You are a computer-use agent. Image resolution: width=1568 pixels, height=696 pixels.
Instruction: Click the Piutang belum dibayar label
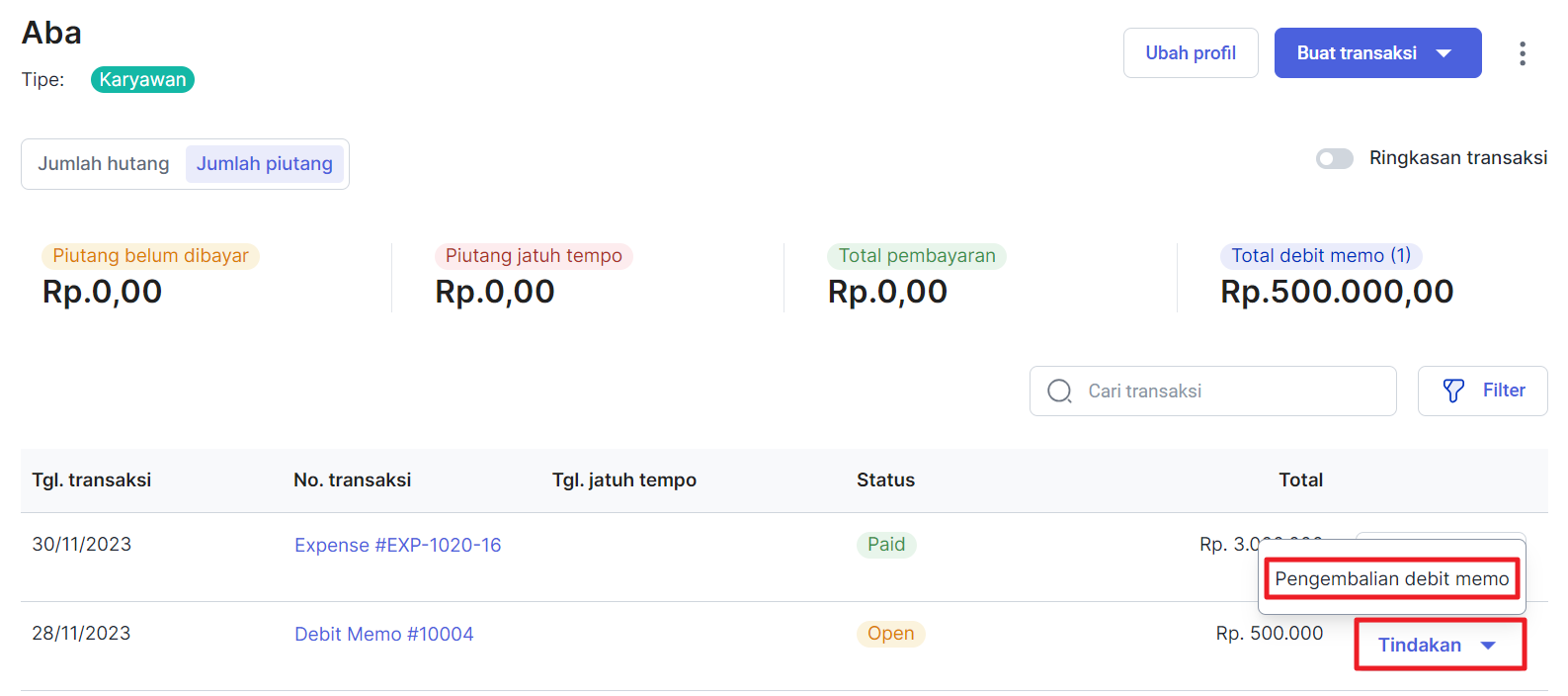[x=150, y=256]
